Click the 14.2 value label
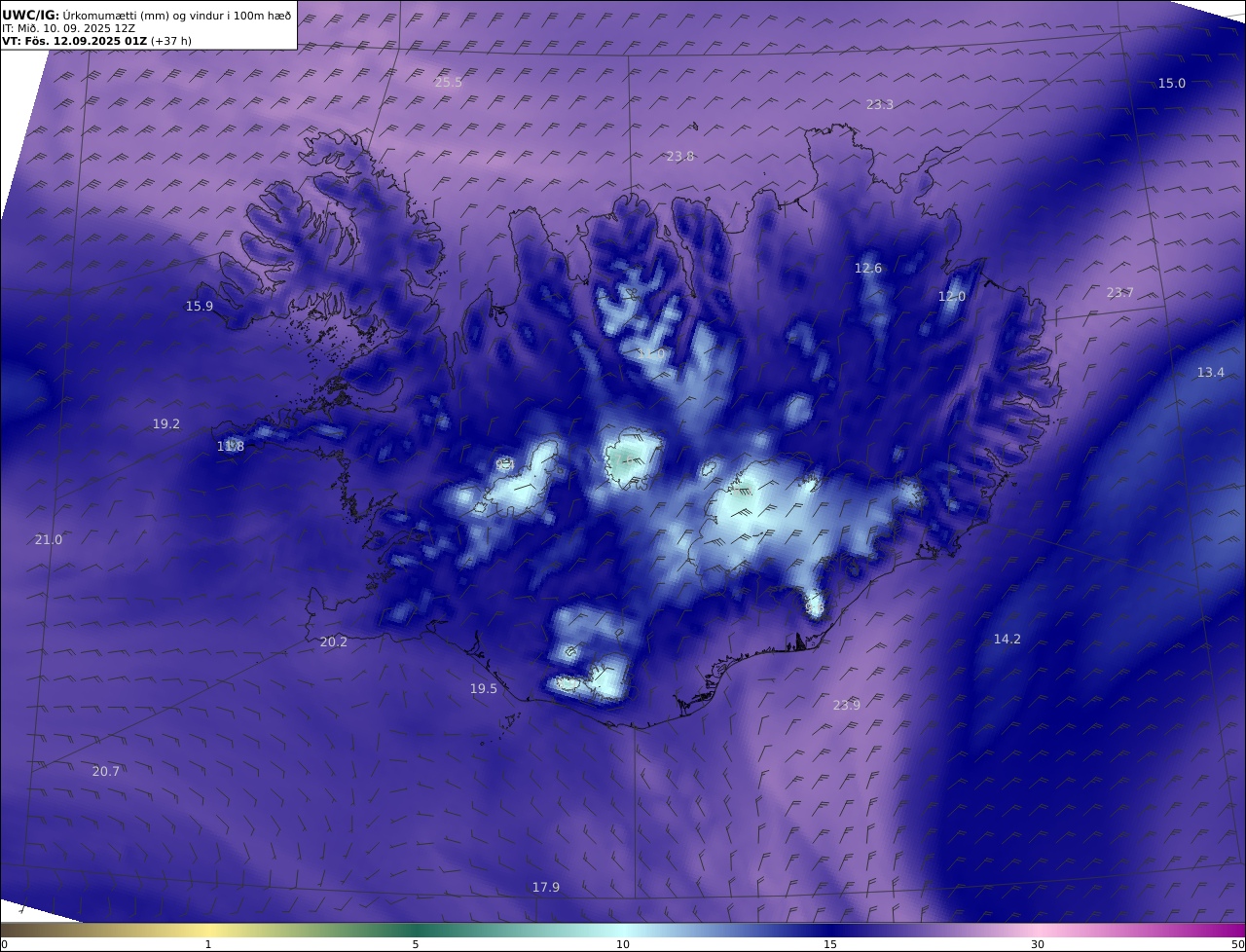The height and width of the screenshot is (952, 1246). pos(1008,640)
